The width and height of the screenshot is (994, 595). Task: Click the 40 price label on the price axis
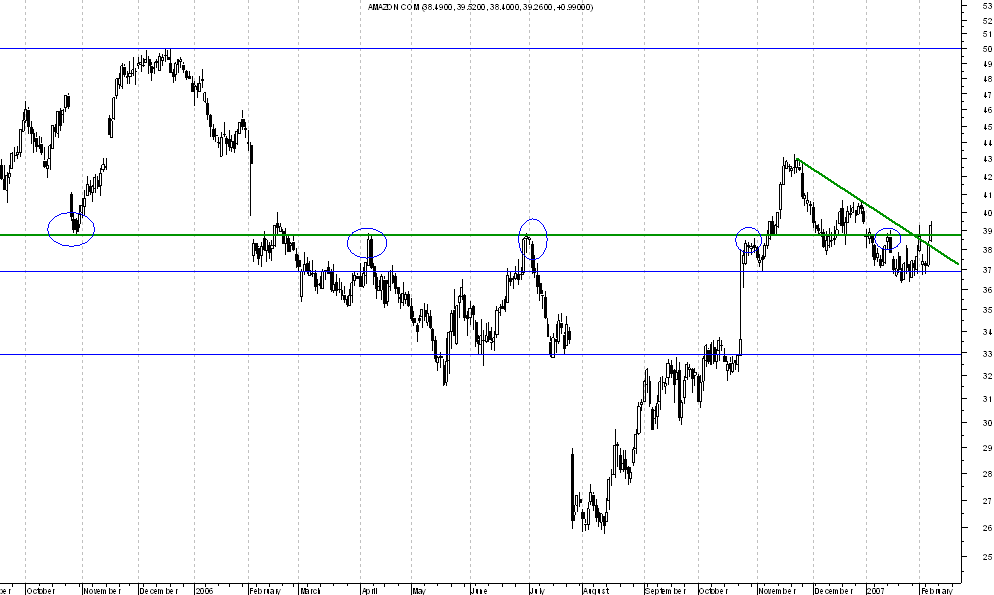point(987,213)
